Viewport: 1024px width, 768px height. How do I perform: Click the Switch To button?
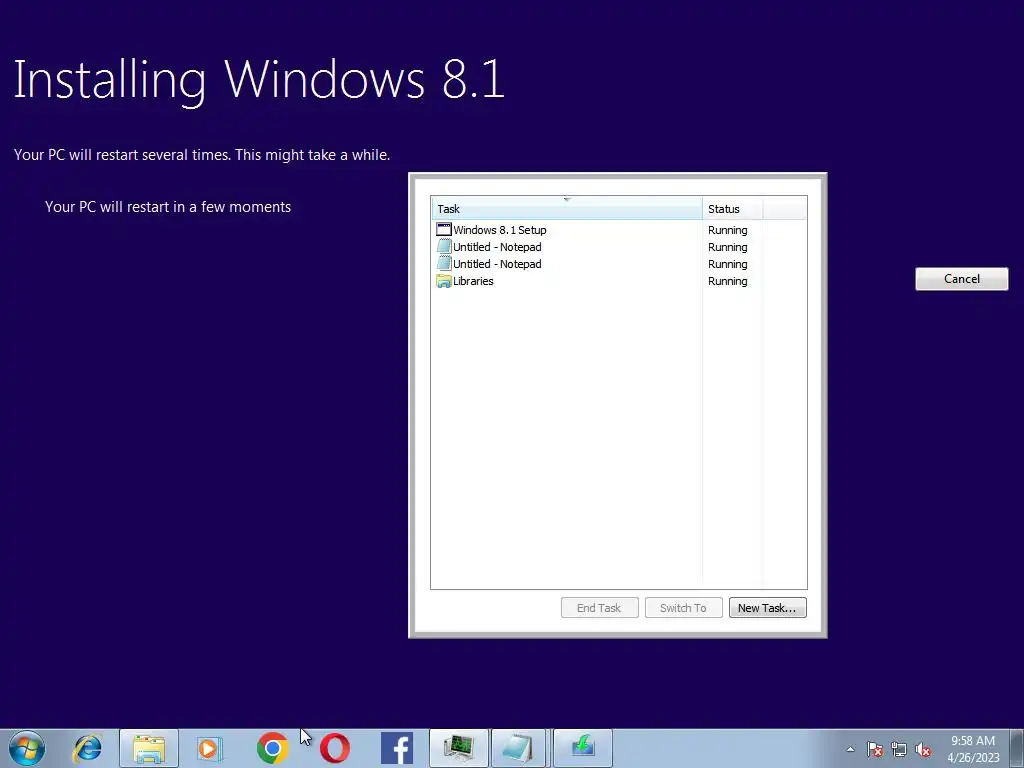click(x=683, y=607)
